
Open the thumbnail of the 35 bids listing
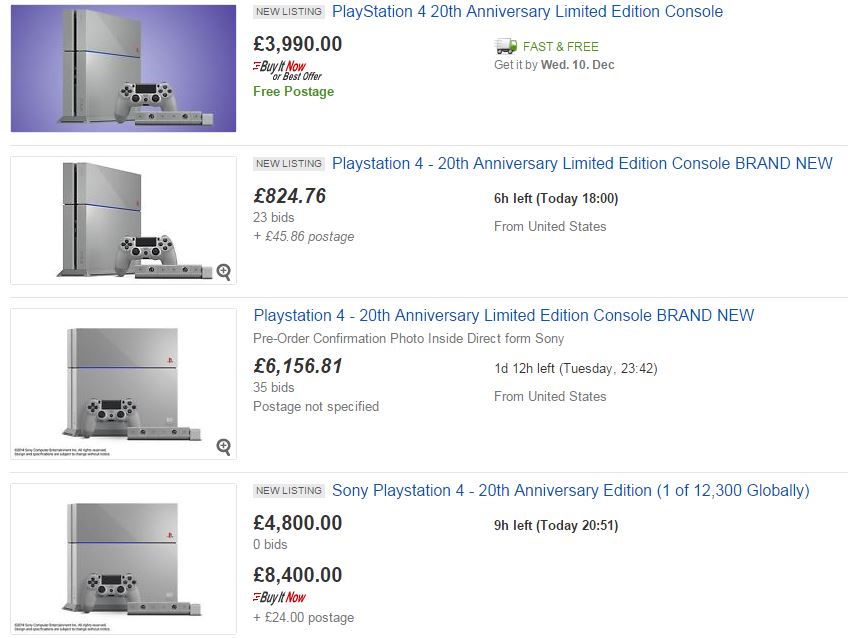point(123,384)
